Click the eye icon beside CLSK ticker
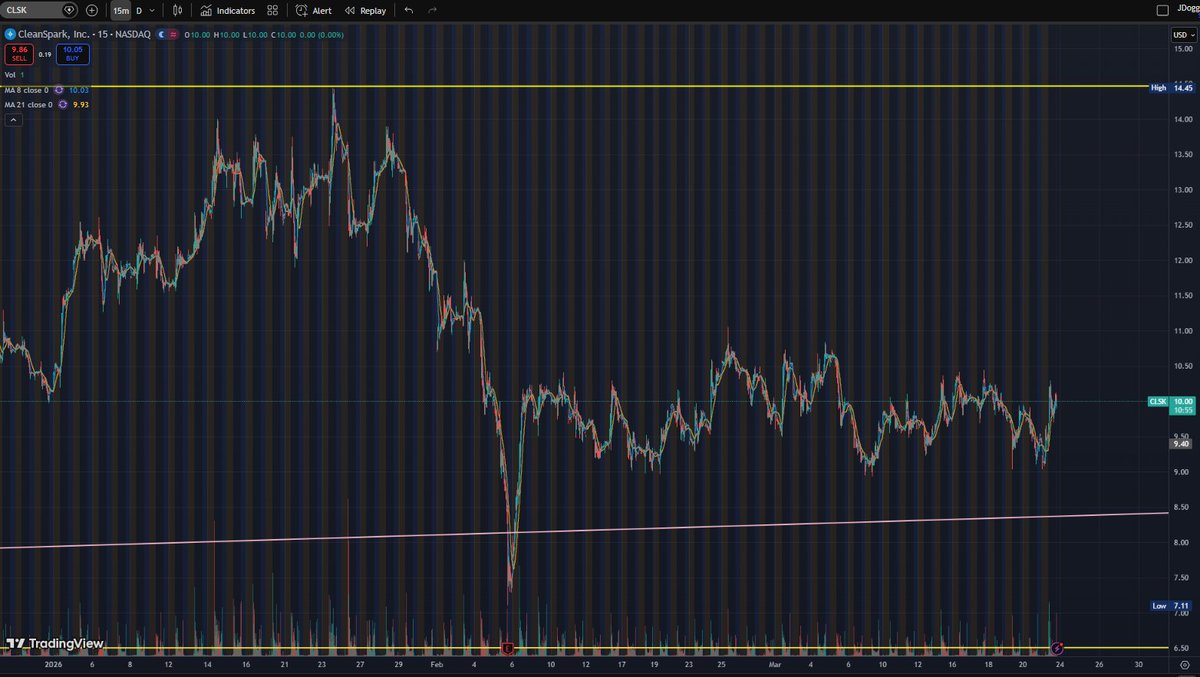The height and width of the screenshot is (677, 1200). pos(69,10)
